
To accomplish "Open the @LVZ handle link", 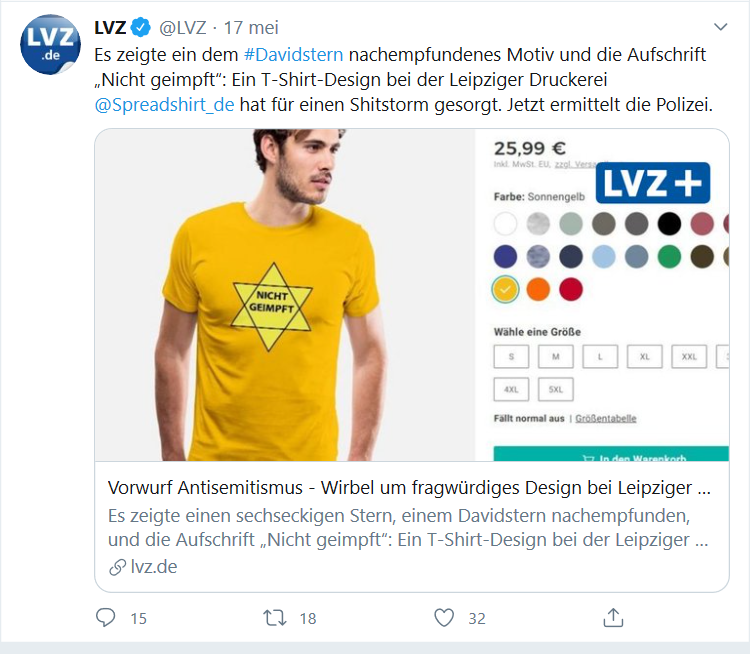I will click(x=183, y=28).
